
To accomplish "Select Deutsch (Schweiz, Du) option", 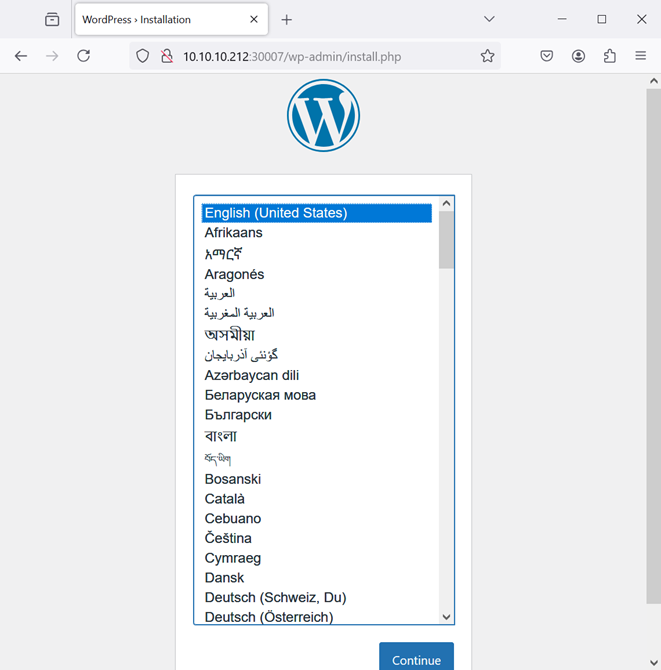I will 317,597.
